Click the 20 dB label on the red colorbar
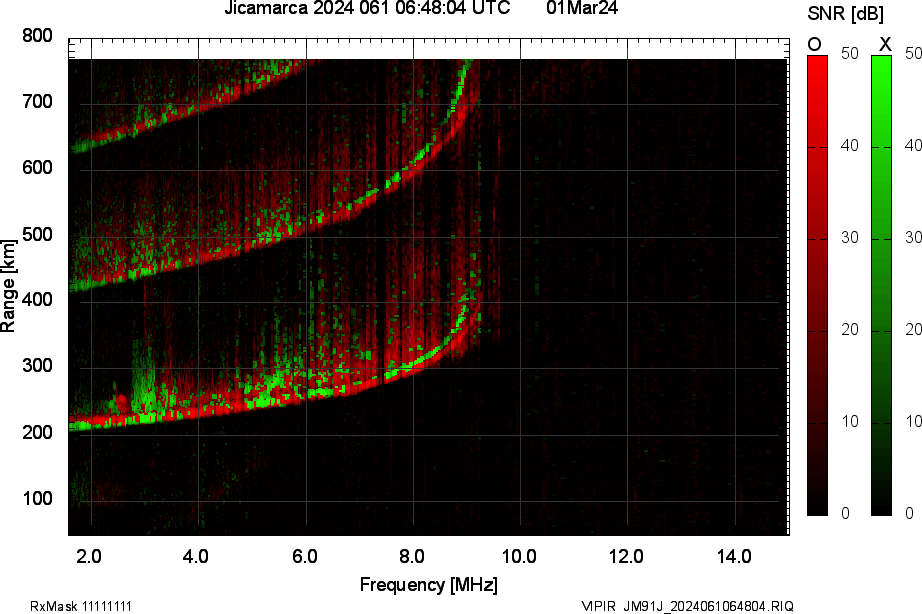The width and height of the screenshot is (922, 614). tap(850, 330)
